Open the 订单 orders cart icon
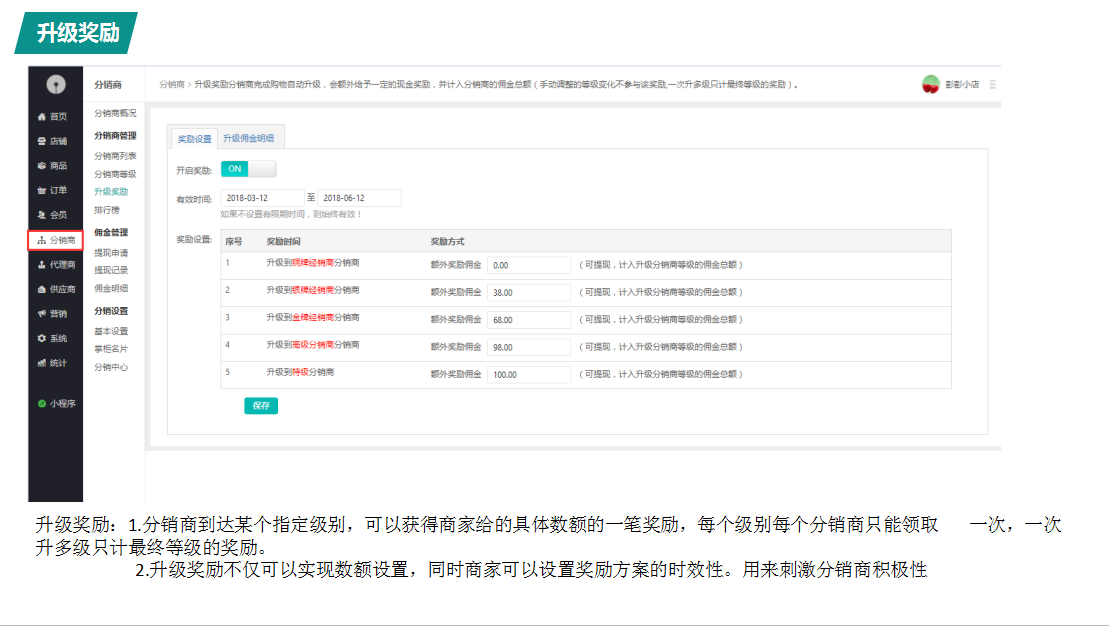1109x626 pixels. click(x=41, y=191)
